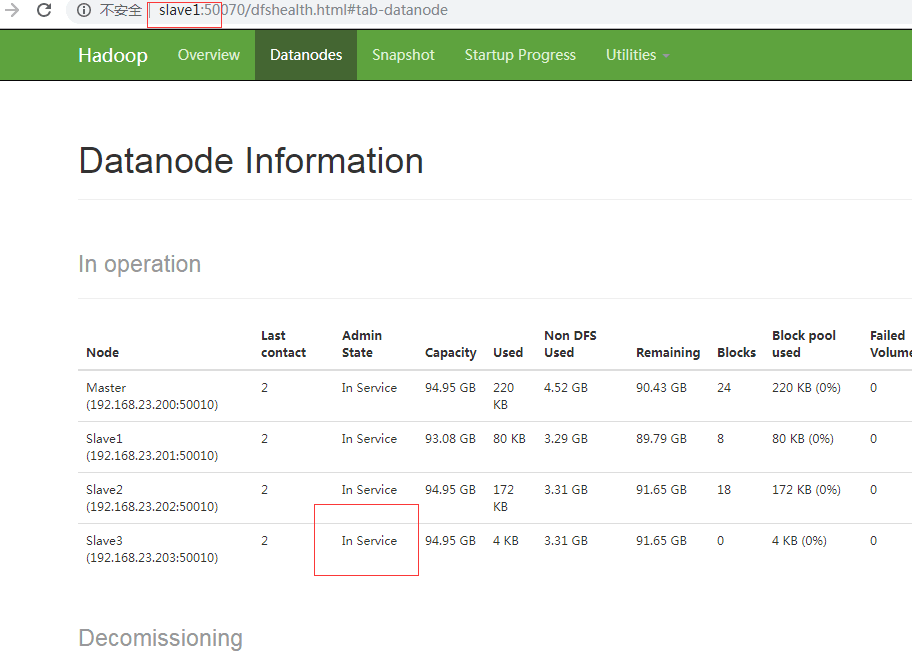Image resolution: width=912 pixels, height=666 pixels.
Task: Click the Master (192.168.23.200:50010) node cell
Action: click(x=152, y=396)
